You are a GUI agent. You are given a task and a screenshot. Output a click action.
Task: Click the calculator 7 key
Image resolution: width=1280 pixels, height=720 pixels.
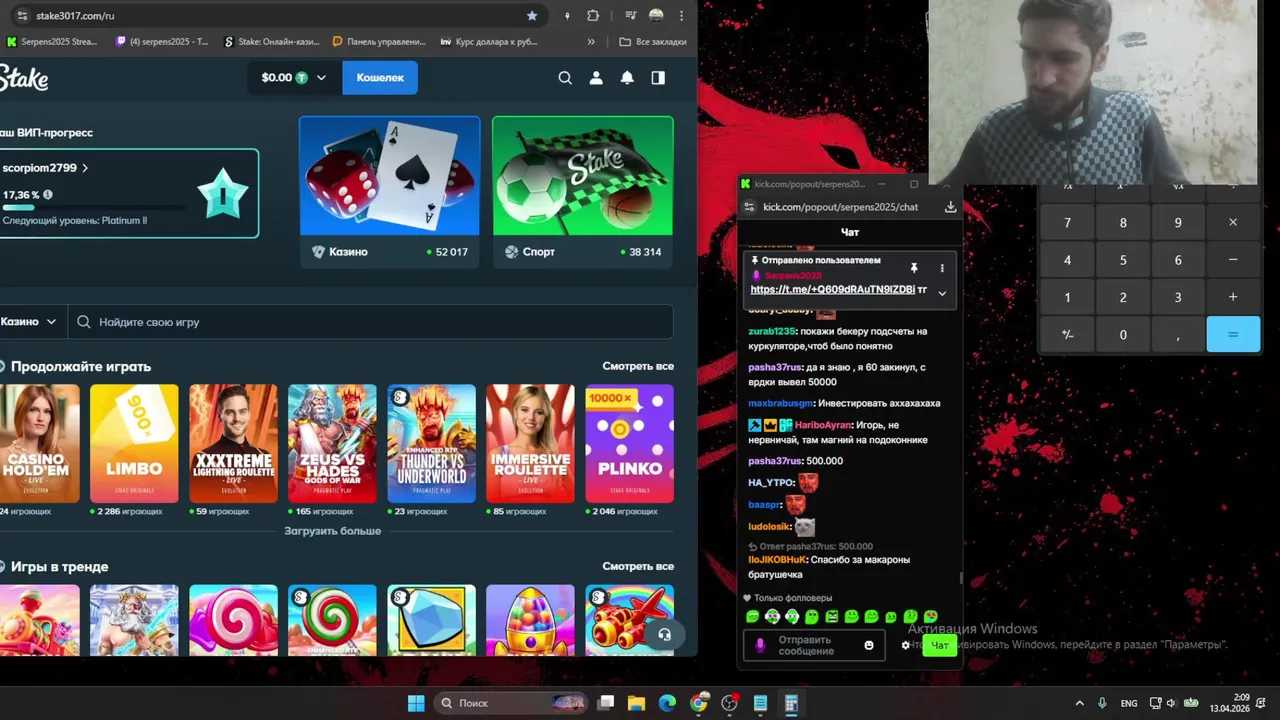click(x=1067, y=223)
